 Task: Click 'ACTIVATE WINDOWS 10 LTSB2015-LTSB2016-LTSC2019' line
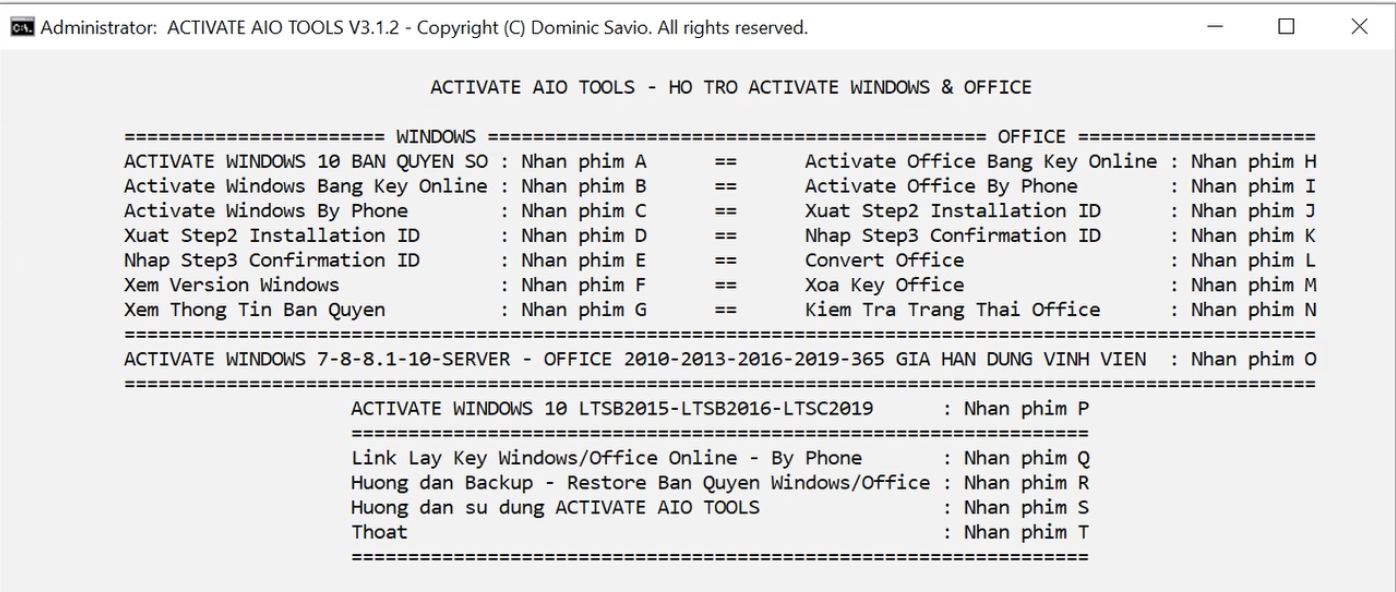613,409
